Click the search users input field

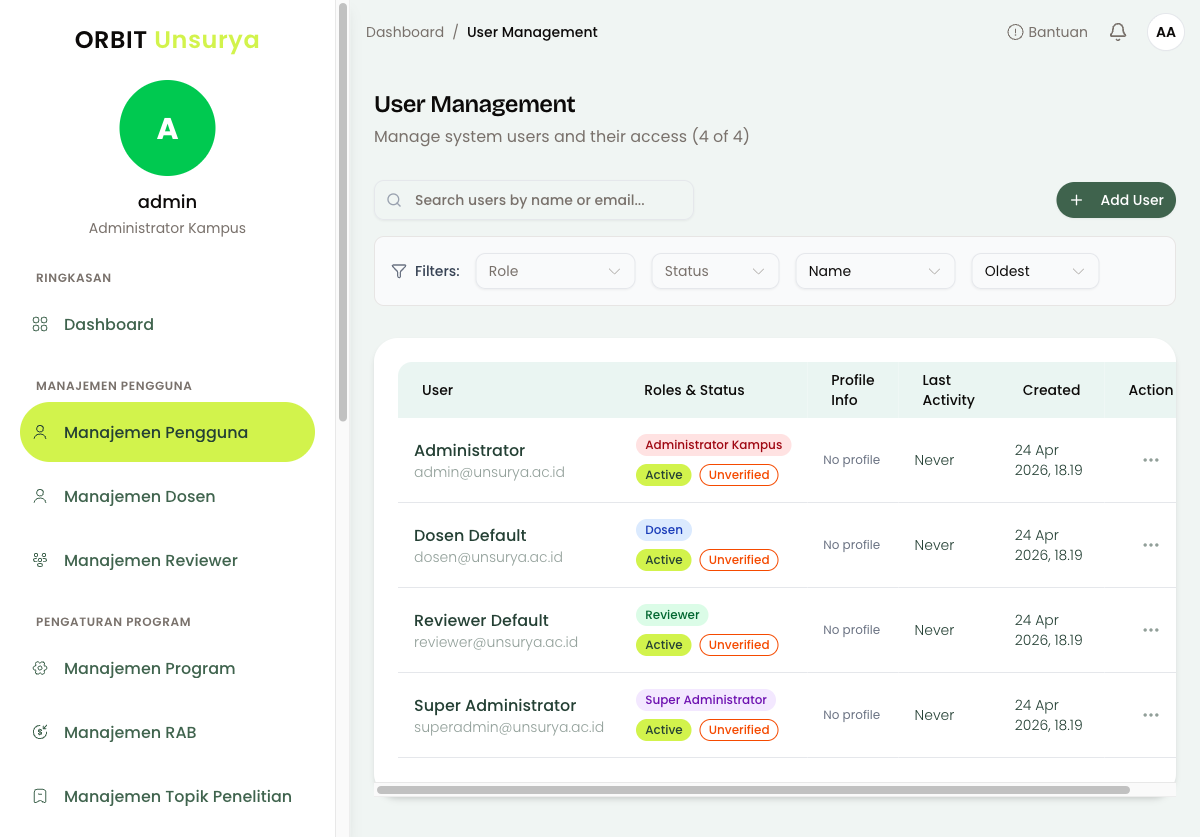click(x=534, y=200)
